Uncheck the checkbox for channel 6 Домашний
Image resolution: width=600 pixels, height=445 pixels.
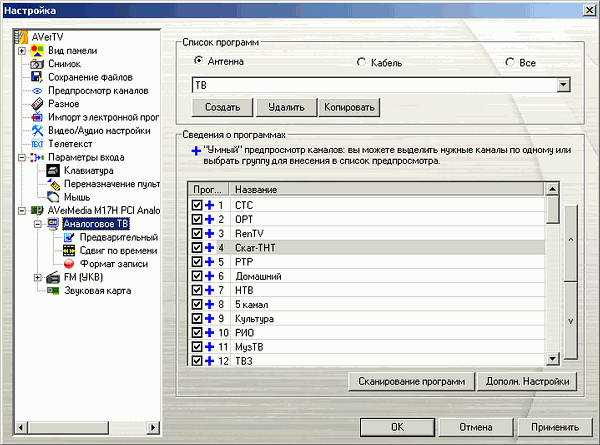(x=197, y=276)
